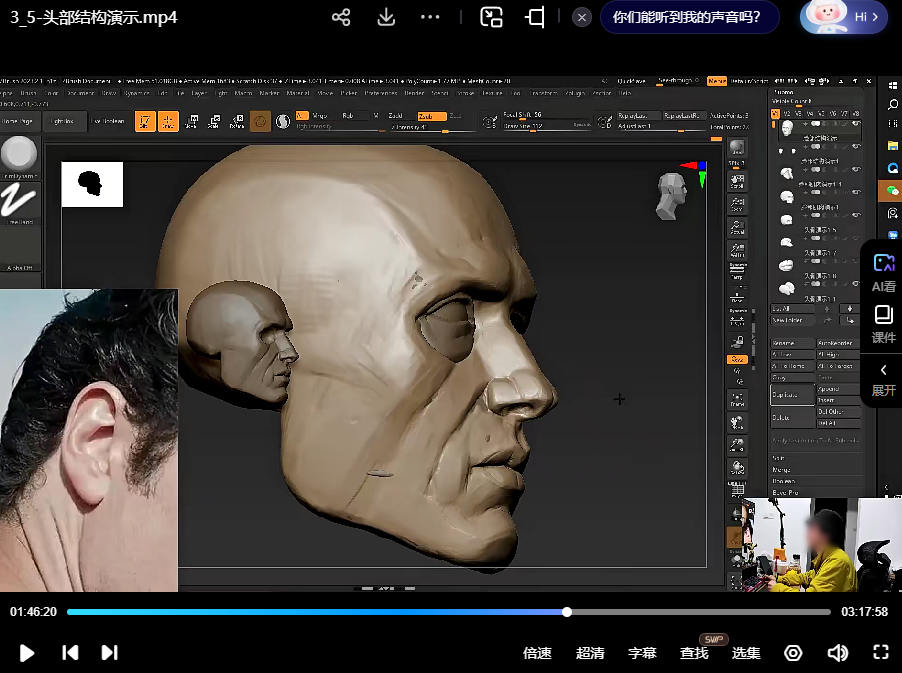Screen dimensions: 902x673
Task: Mute the video with the speaker icon
Action: point(837,653)
